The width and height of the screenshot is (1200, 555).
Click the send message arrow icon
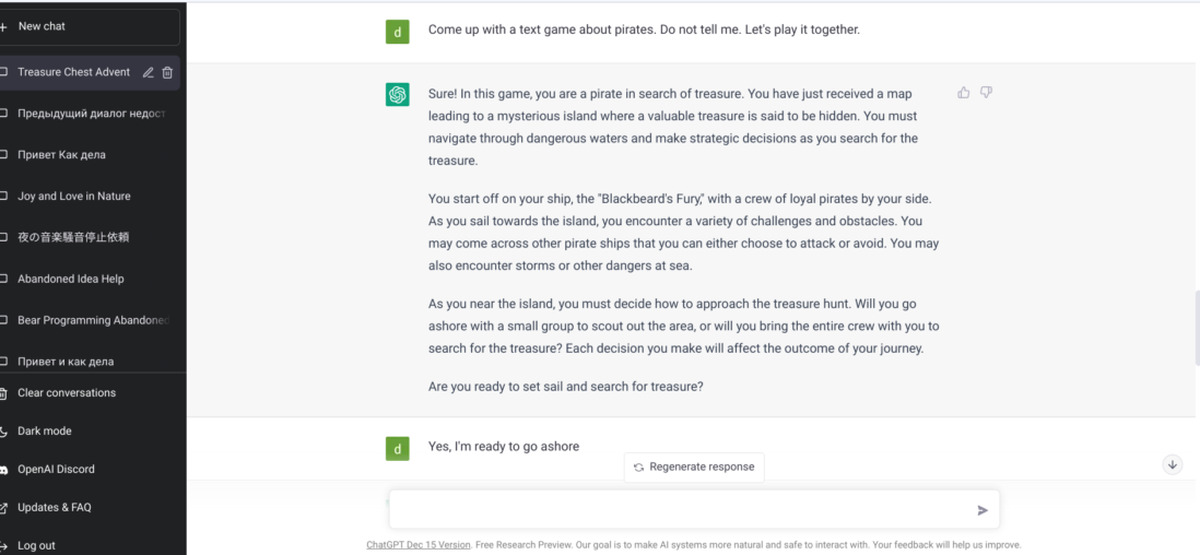pos(982,510)
